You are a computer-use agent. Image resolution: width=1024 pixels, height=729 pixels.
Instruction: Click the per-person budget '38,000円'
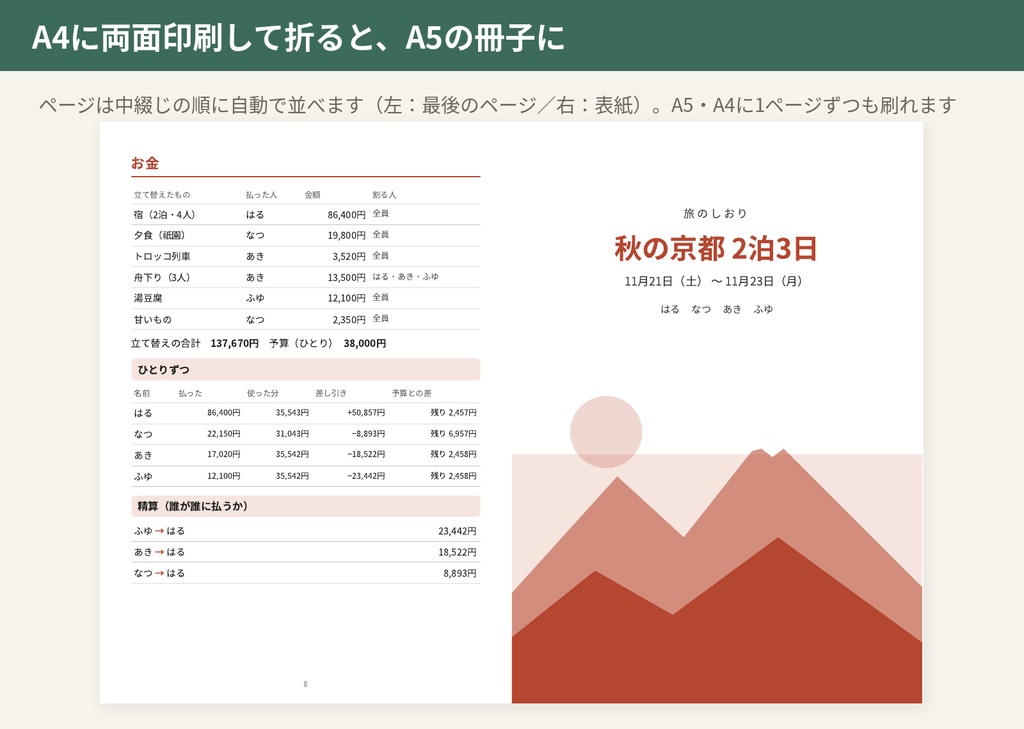click(364, 343)
